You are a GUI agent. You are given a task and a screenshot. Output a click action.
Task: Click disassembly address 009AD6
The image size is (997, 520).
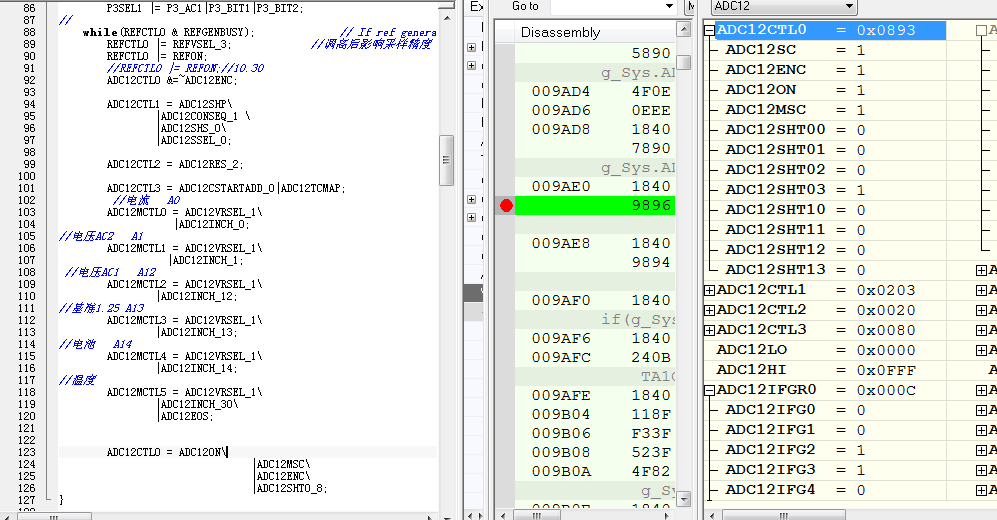(x=561, y=111)
